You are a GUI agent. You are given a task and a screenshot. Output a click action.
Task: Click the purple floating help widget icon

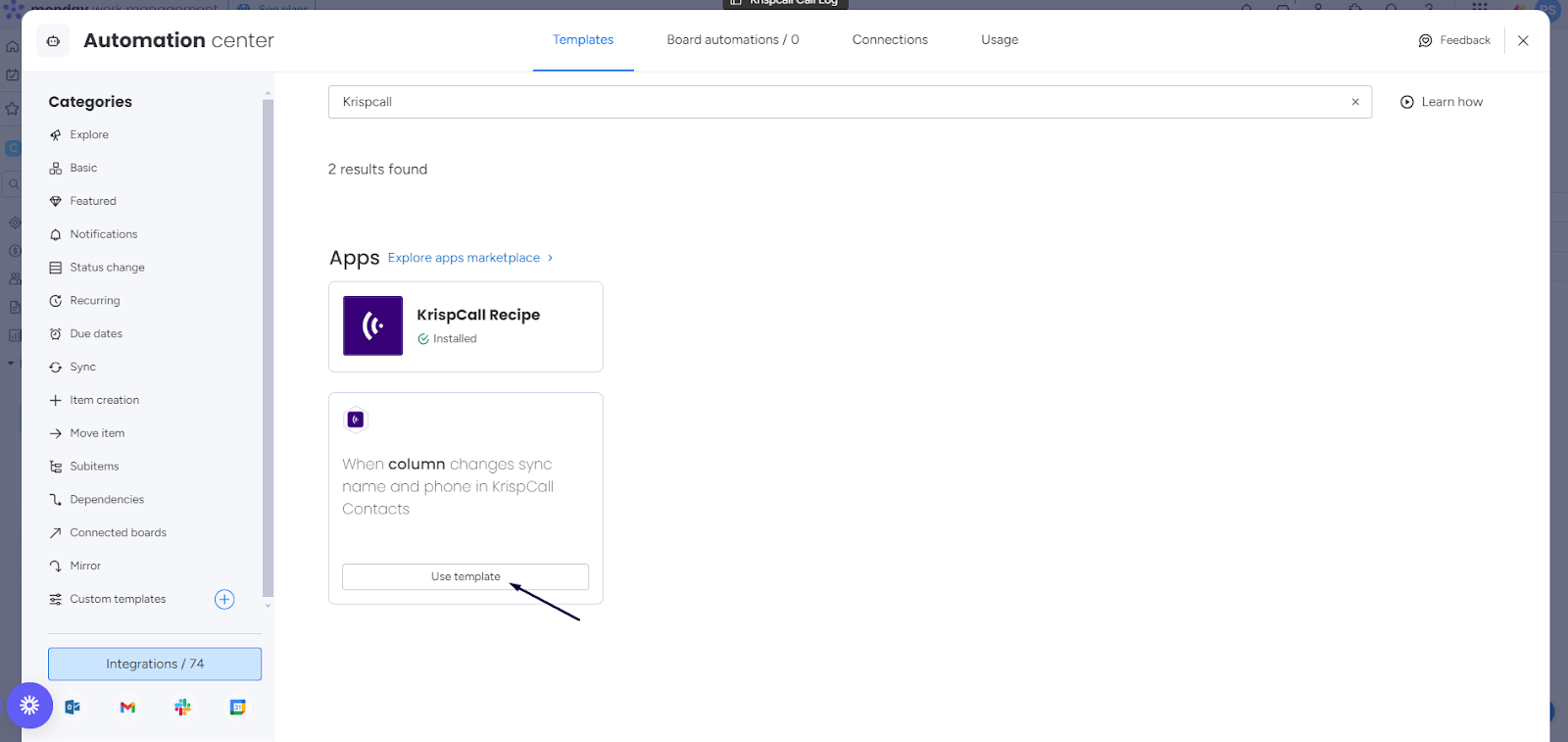[x=29, y=705]
